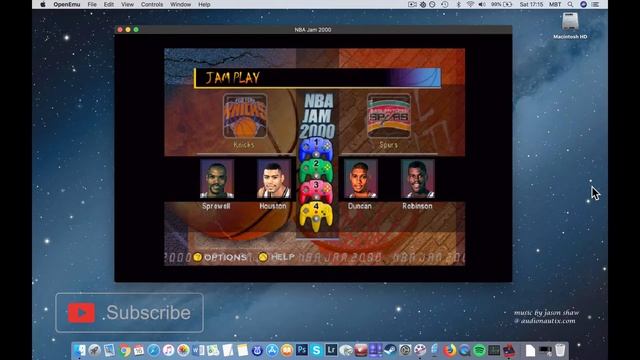
Task: Open Microsoft Word from the dock
Action: [x=198, y=350]
